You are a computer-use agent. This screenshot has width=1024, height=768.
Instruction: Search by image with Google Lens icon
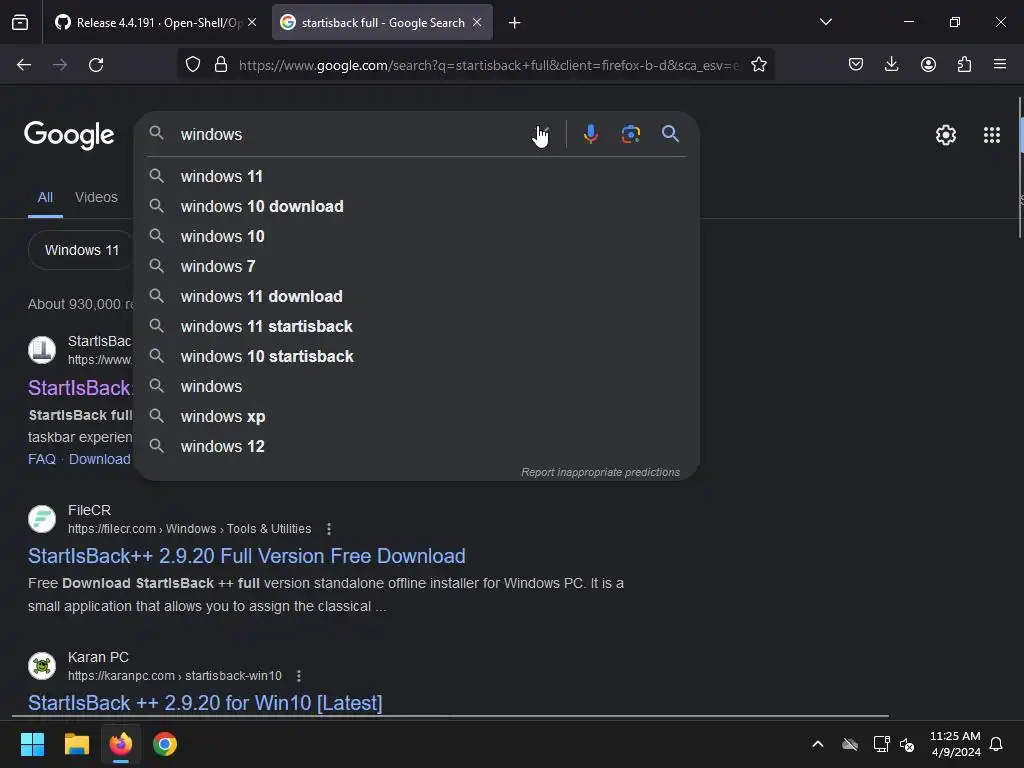[x=631, y=134]
